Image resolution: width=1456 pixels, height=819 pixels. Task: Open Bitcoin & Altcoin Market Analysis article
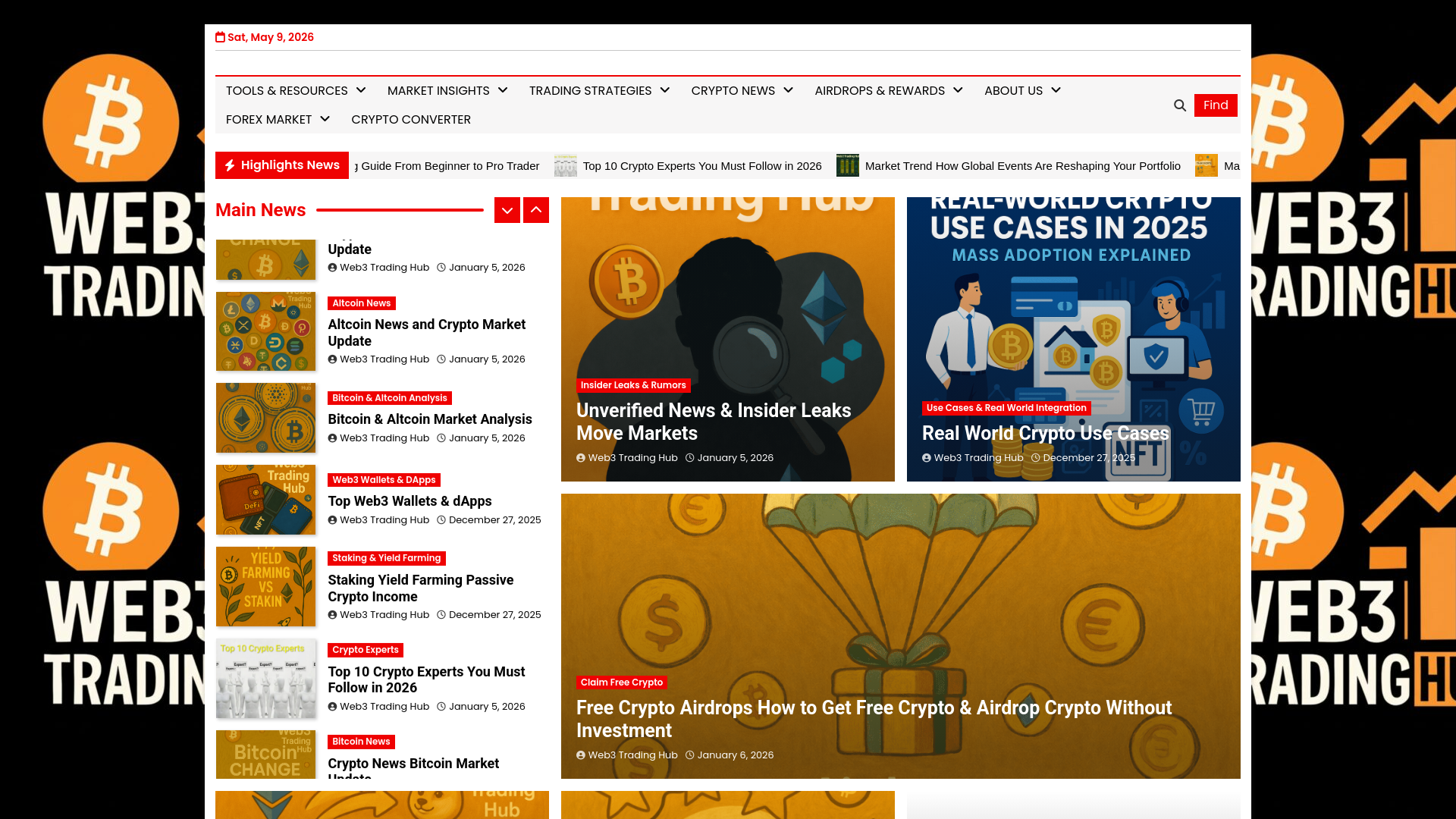(430, 419)
